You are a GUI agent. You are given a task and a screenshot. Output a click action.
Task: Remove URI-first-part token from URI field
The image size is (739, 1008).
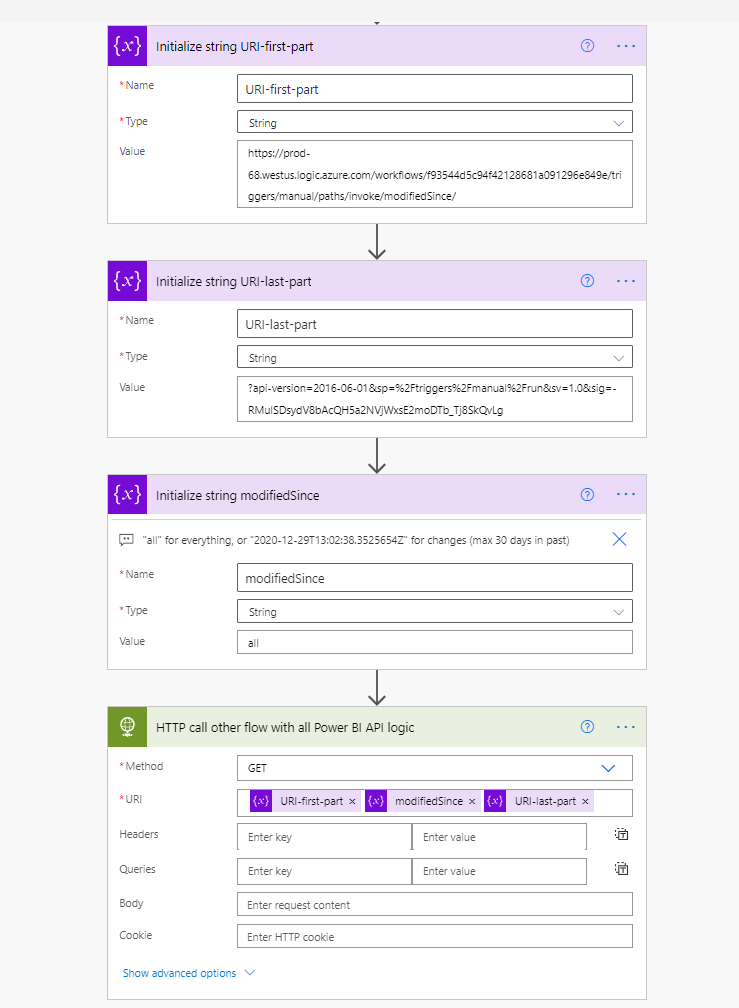(x=352, y=802)
